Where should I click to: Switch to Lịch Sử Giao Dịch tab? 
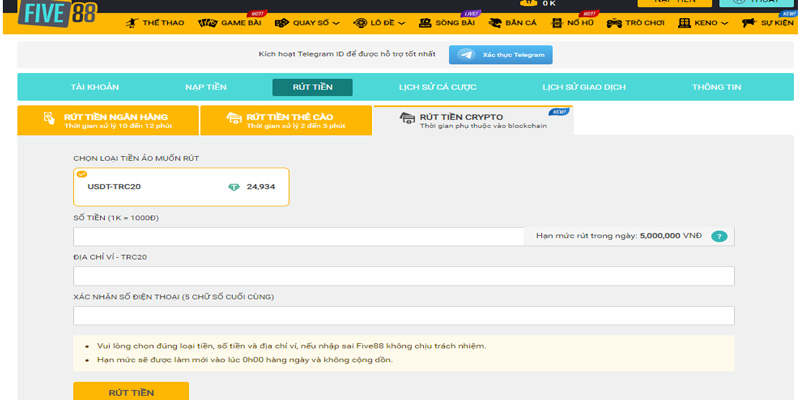pyautogui.click(x=583, y=87)
